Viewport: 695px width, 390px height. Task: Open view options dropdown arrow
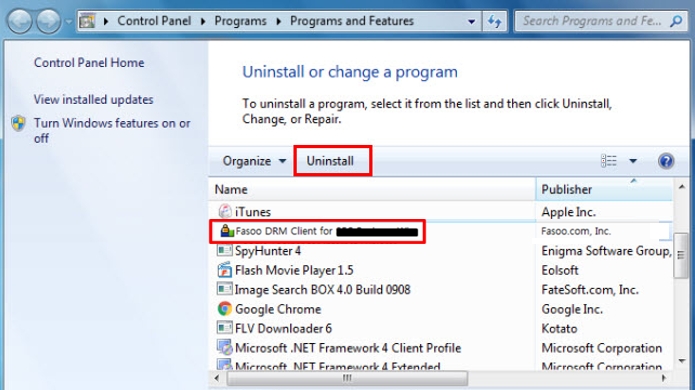tap(633, 161)
